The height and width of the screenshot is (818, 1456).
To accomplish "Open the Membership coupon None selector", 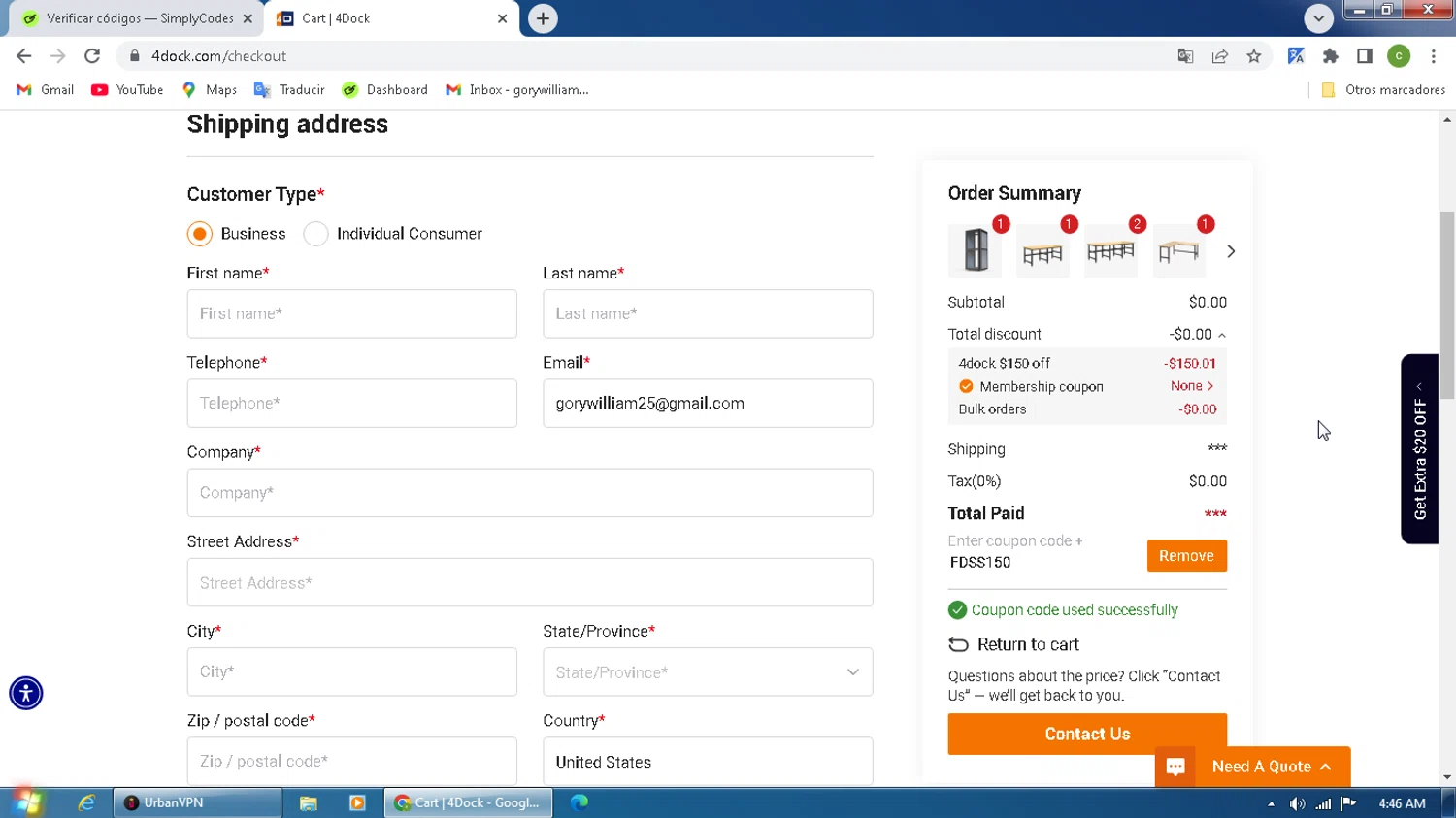I will (1192, 386).
